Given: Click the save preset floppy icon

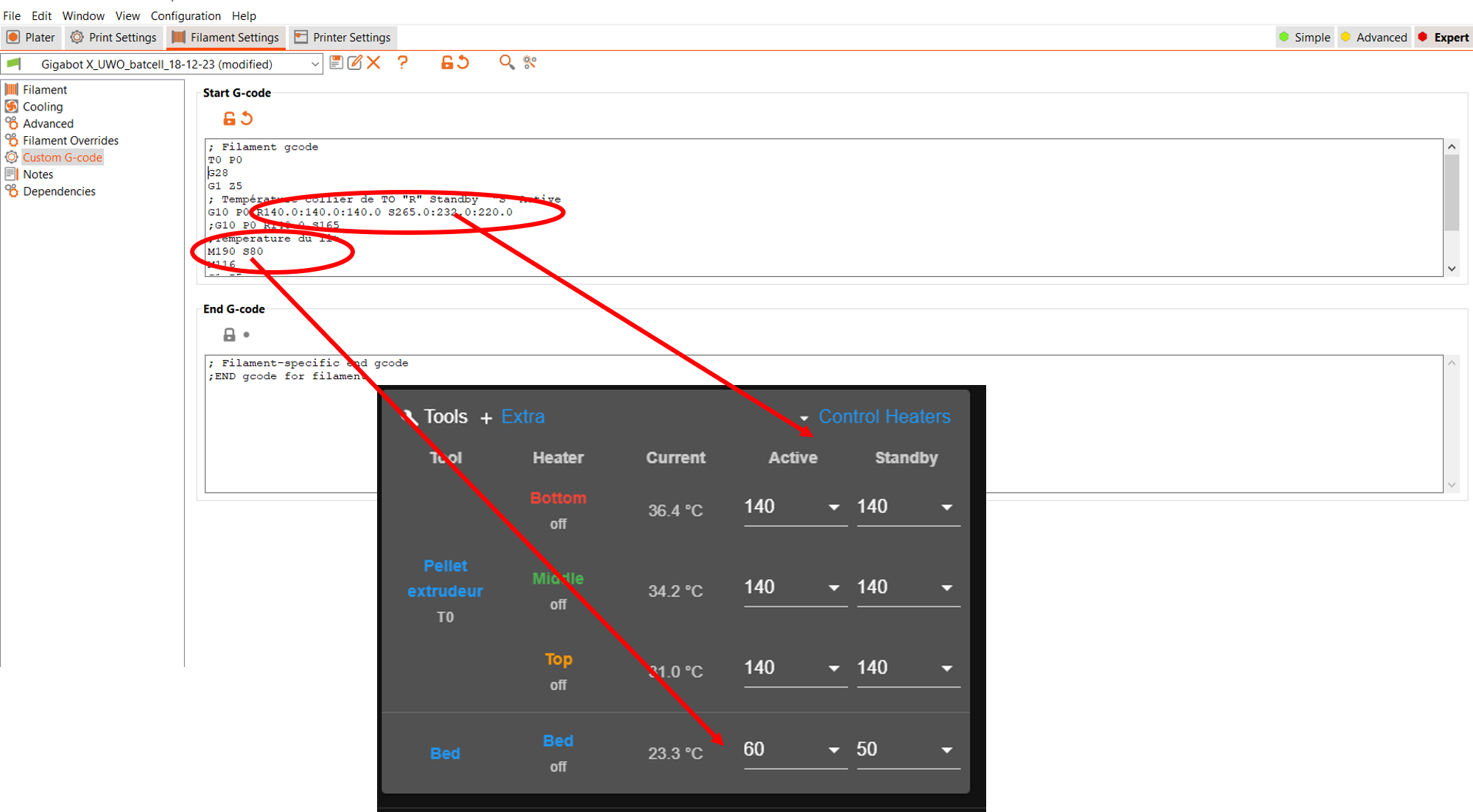Looking at the screenshot, I should (x=336, y=63).
